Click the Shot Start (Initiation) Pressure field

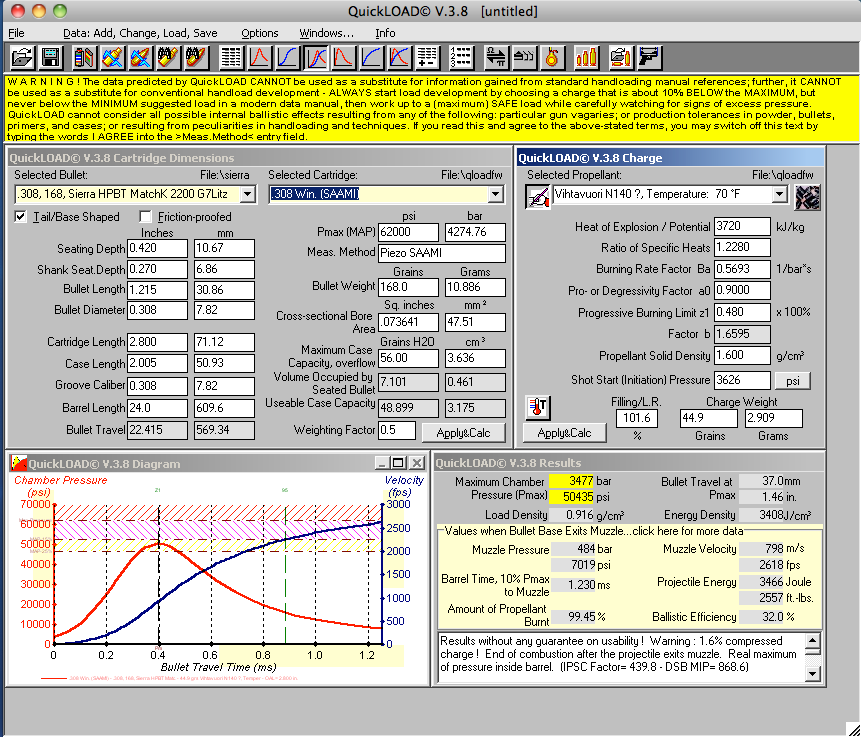pyautogui.click(x=742, y=380)
